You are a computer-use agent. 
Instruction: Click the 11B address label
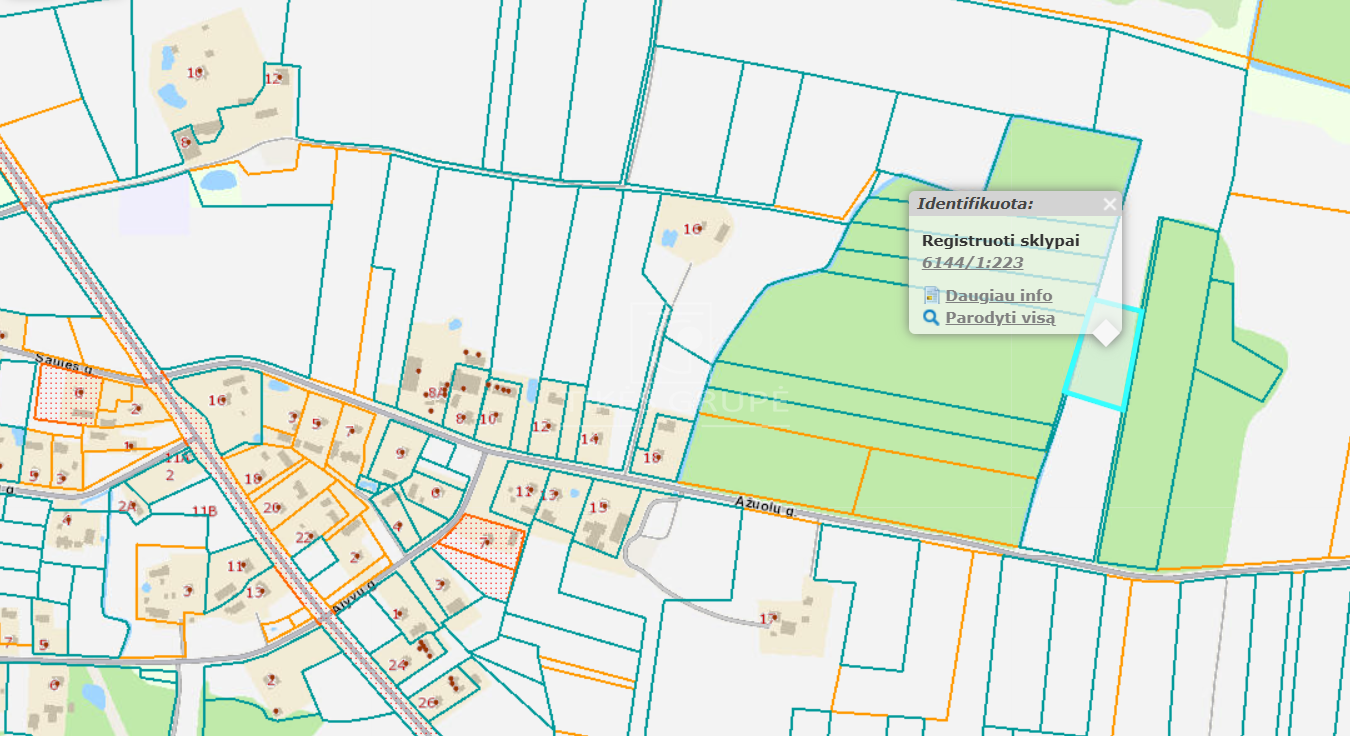click(204, 511)
